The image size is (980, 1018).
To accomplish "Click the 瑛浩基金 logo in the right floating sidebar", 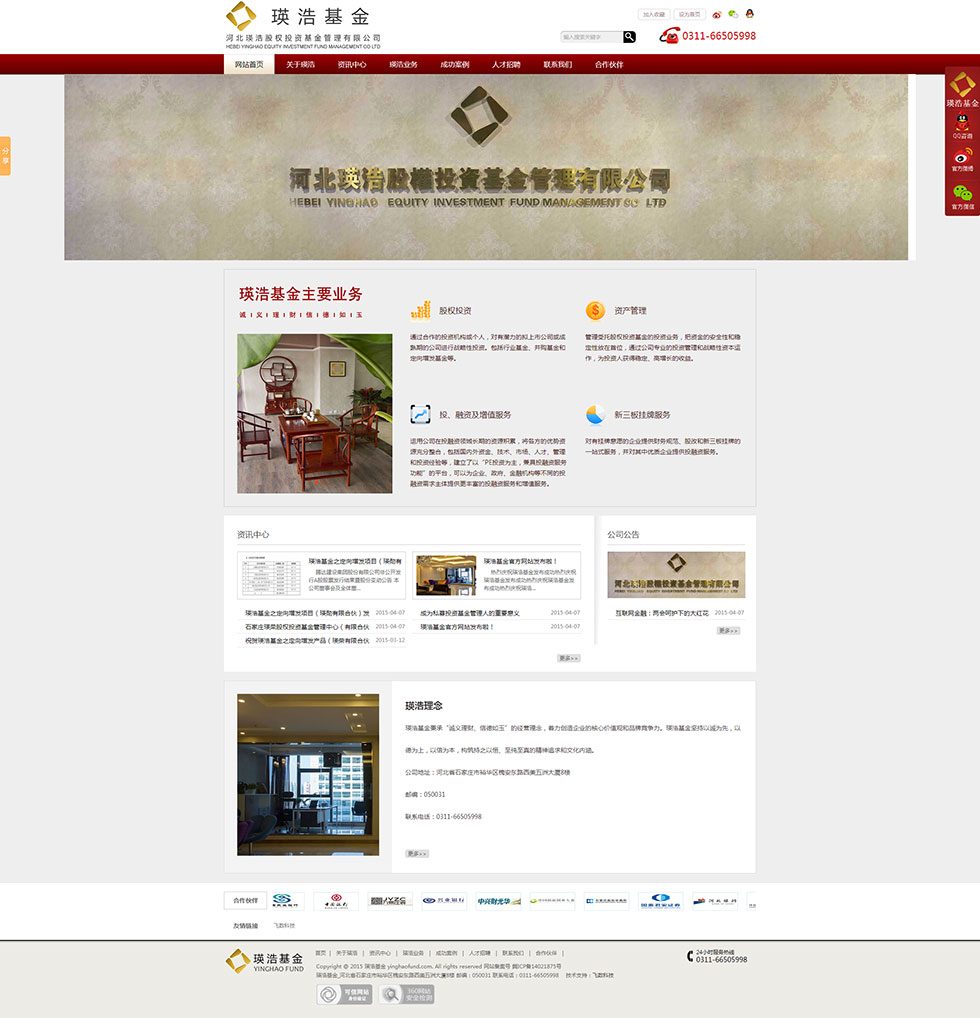I will 962,90.
